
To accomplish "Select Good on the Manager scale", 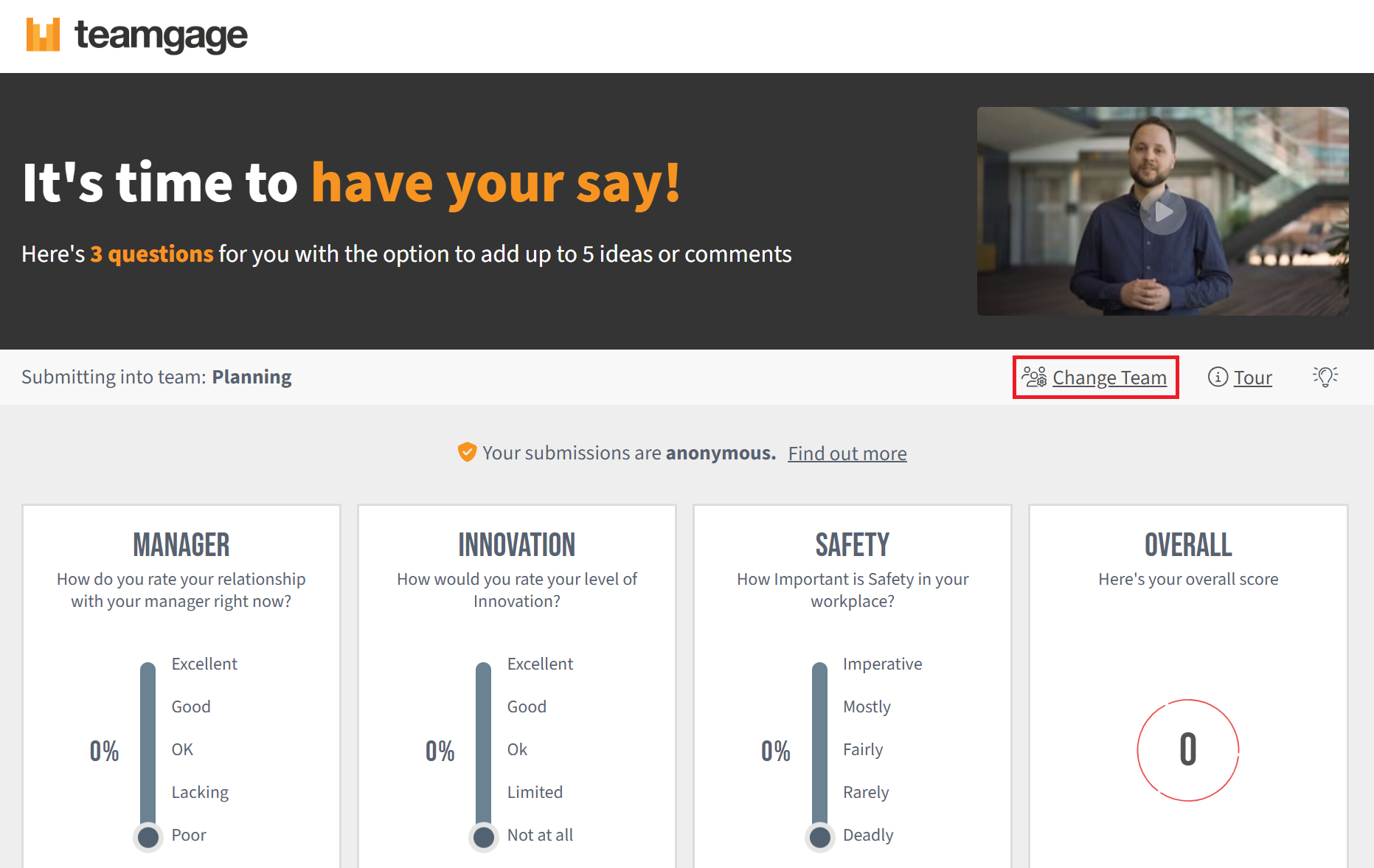I will pyautogui.click(x=191, y=706).
